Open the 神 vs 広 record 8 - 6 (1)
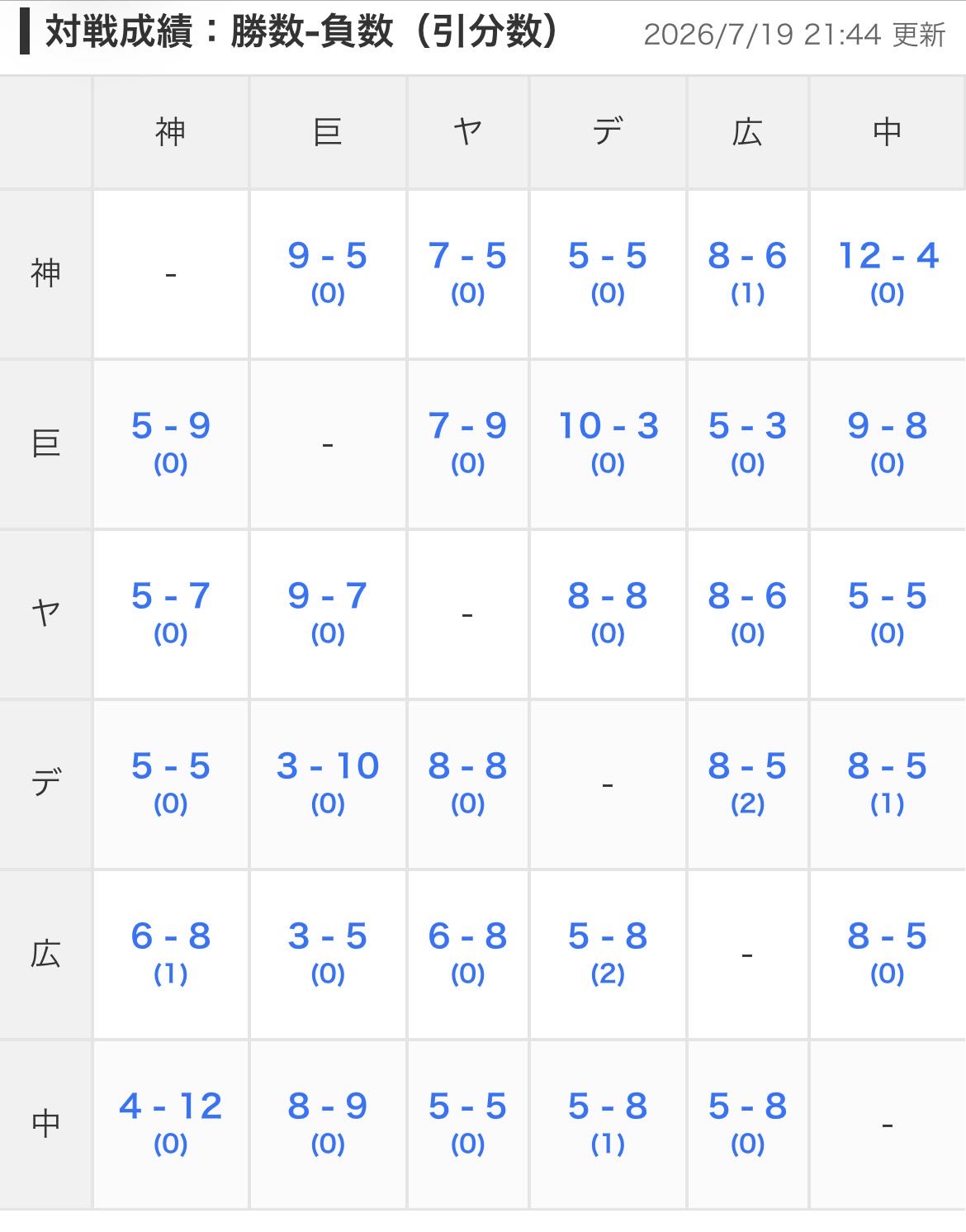 click(x=747, y=272)
